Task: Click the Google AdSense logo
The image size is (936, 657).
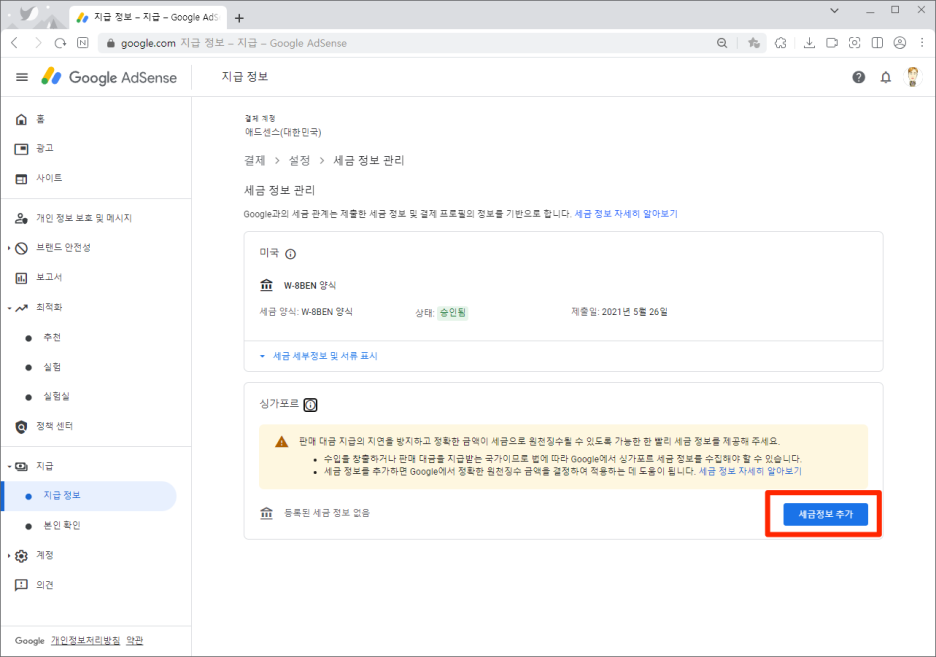Action: [x=109, y=77]
